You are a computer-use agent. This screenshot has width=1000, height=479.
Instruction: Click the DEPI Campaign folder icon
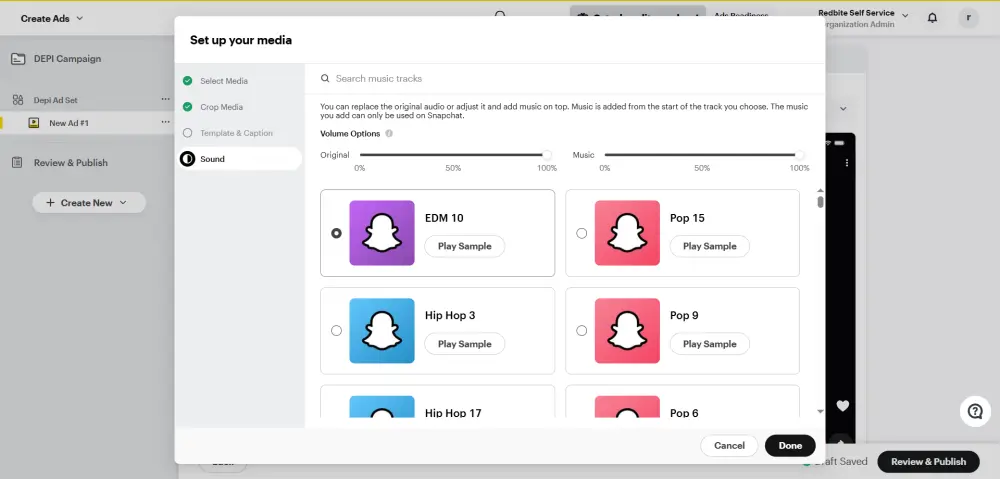point(18,59)
